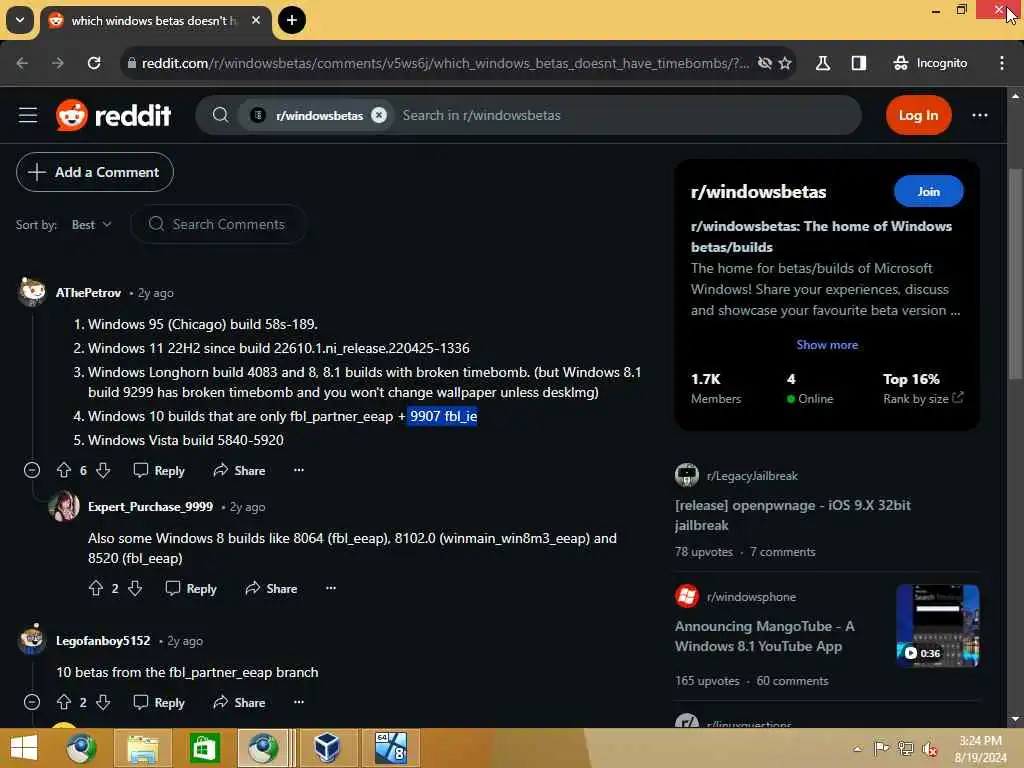Downvote Expert_Purchase_9999's comment

point(135,588)
